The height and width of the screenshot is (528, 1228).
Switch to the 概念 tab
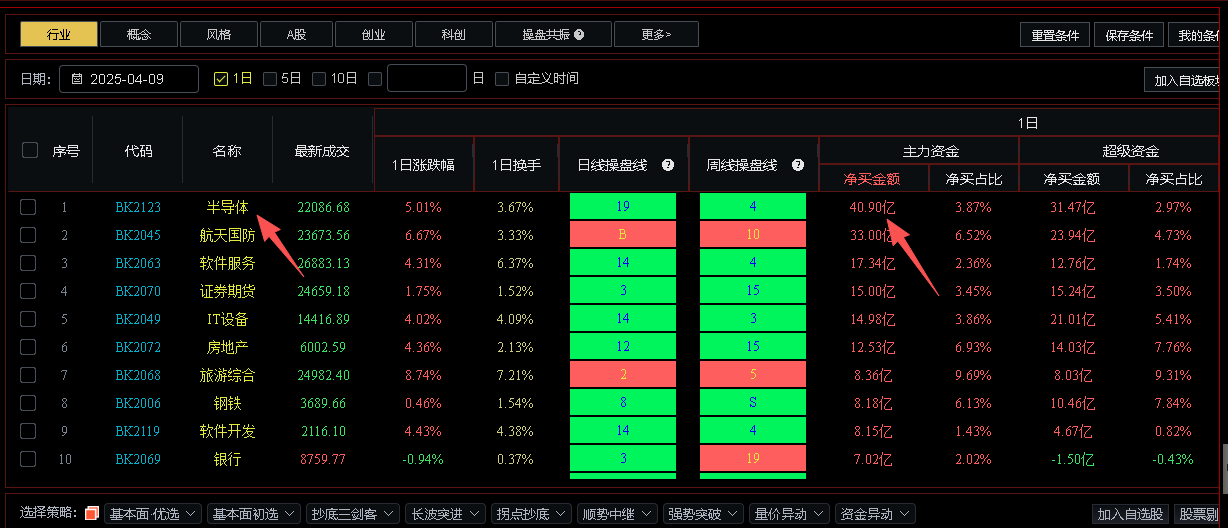[139, 35]
